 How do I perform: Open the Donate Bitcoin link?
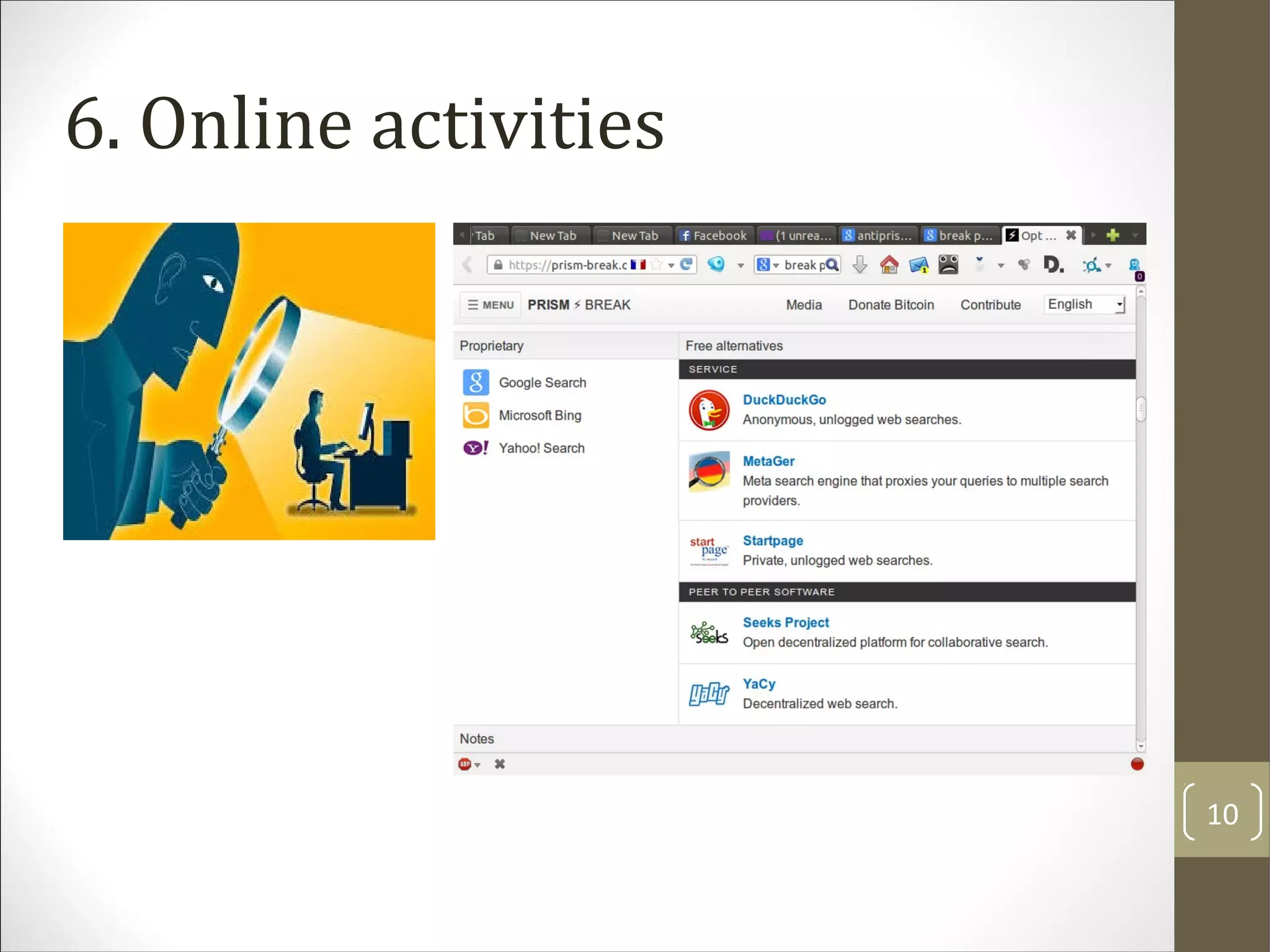[891, 305]
